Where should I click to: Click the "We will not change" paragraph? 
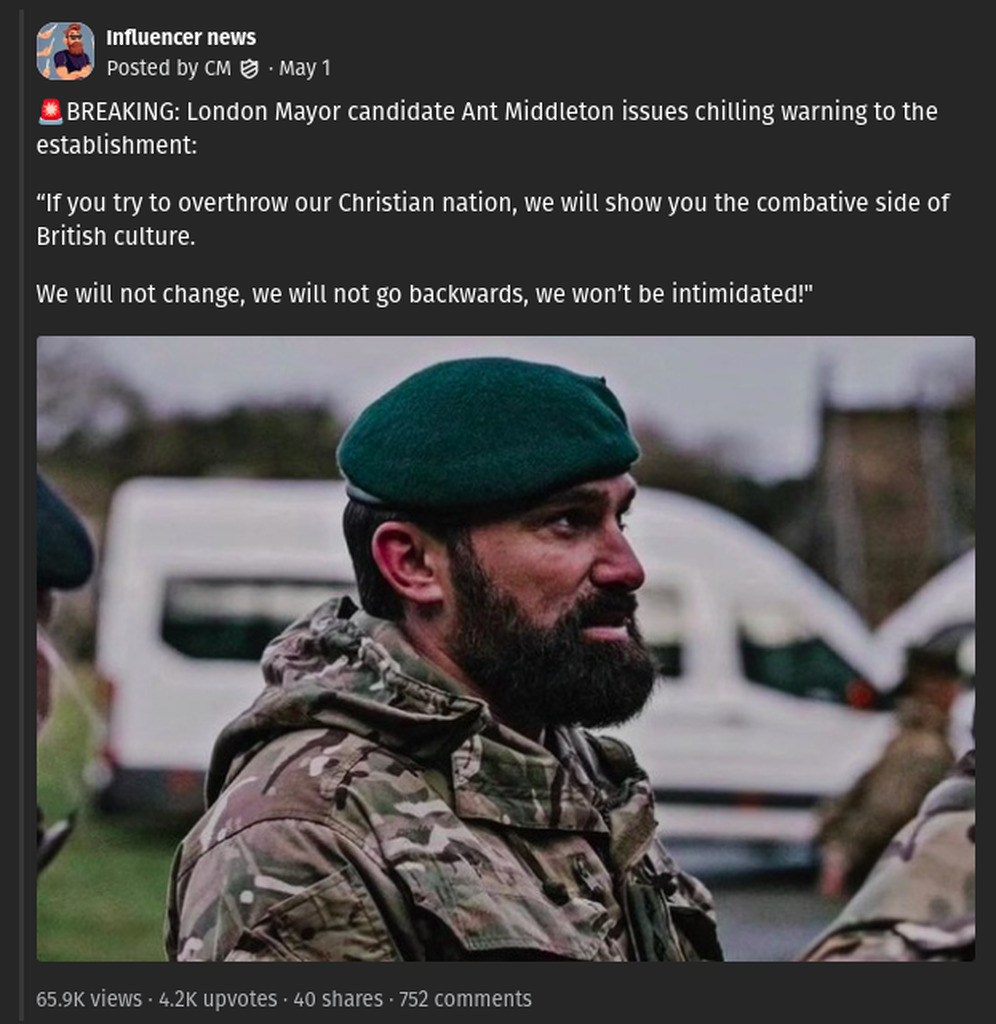click(425, 294)
